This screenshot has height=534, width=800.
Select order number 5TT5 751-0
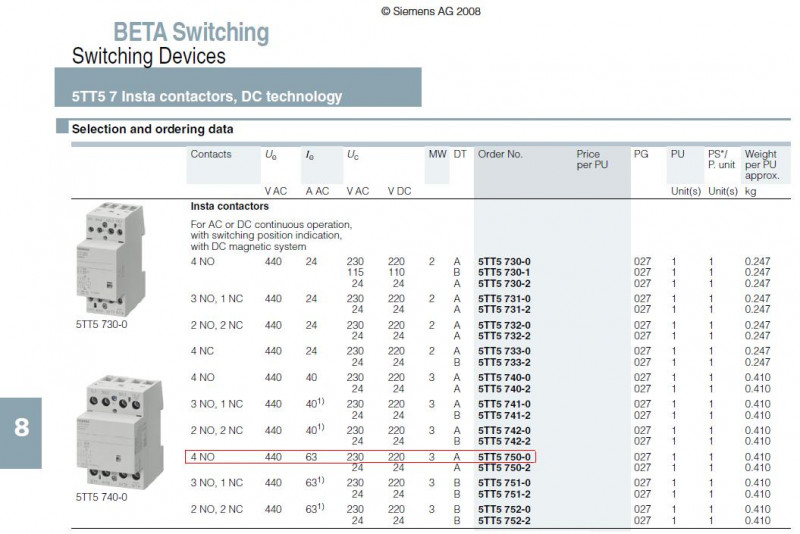(x=504, y=483)
